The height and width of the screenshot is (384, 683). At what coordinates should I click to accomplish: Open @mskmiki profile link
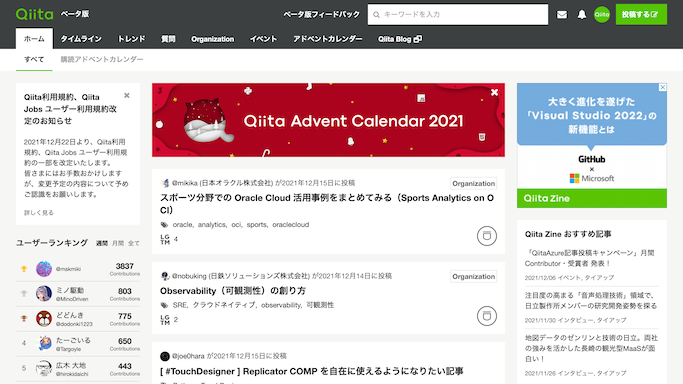coord(68,269)
